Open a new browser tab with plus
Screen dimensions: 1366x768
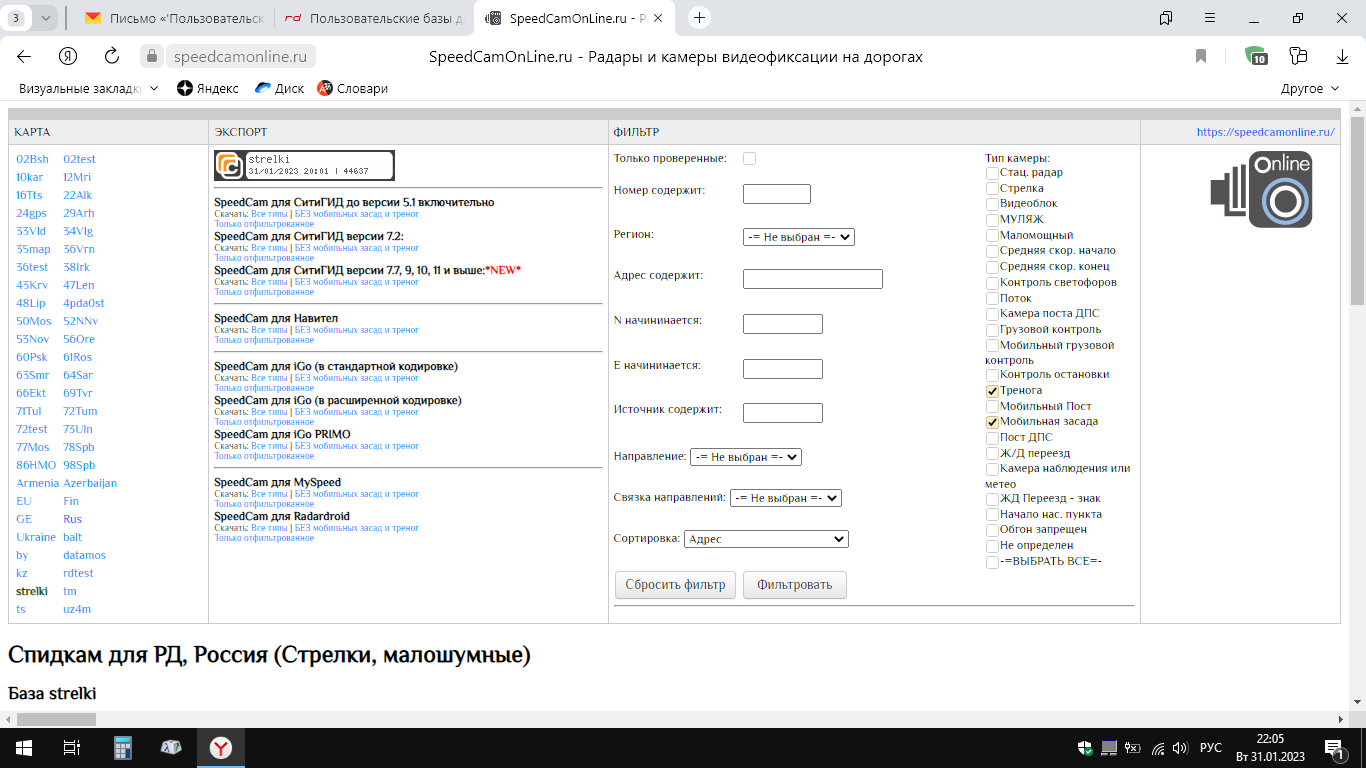[x=700, y=18]
